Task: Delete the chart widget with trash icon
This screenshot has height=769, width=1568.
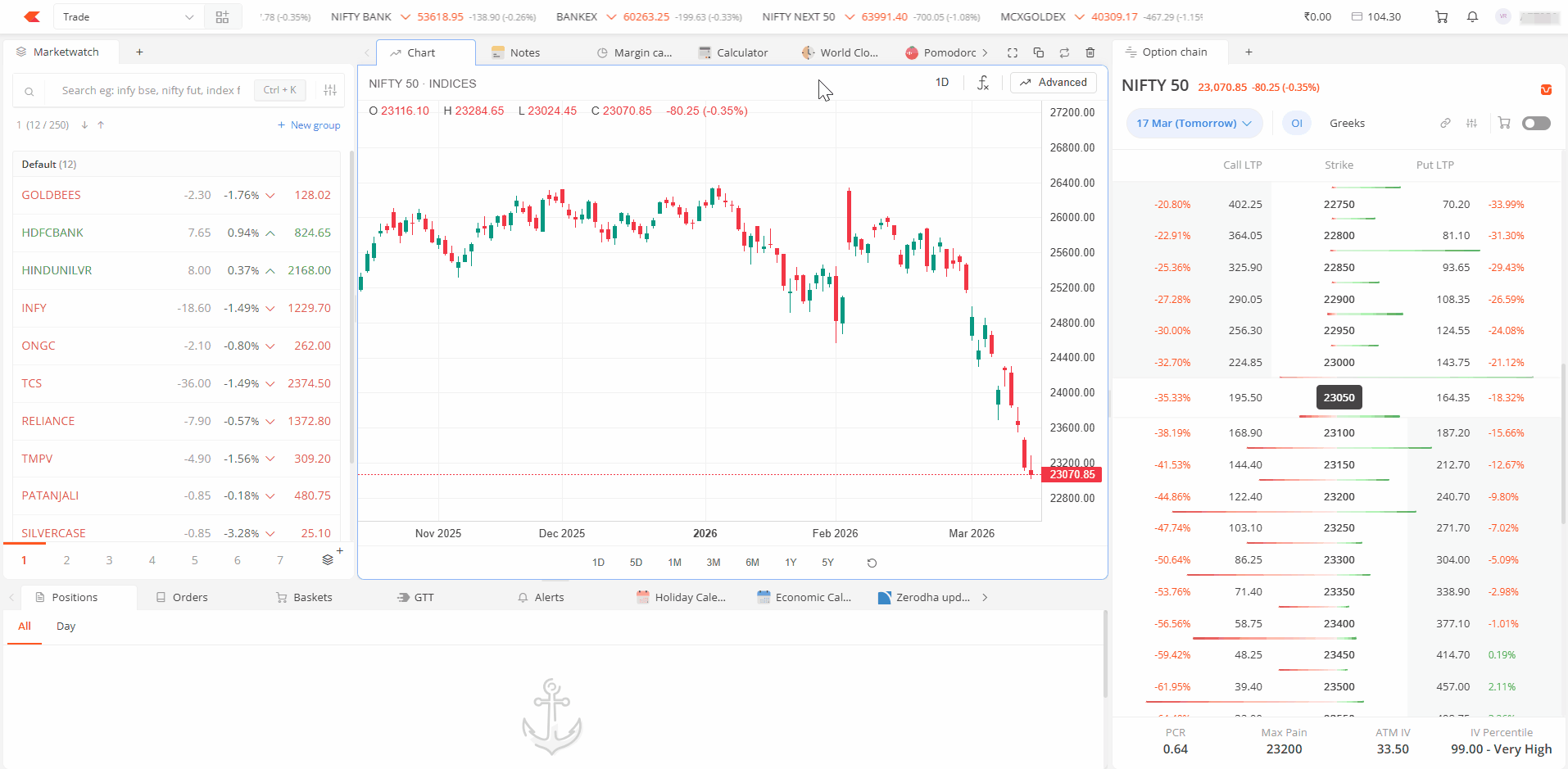Action: (1090, 52)
